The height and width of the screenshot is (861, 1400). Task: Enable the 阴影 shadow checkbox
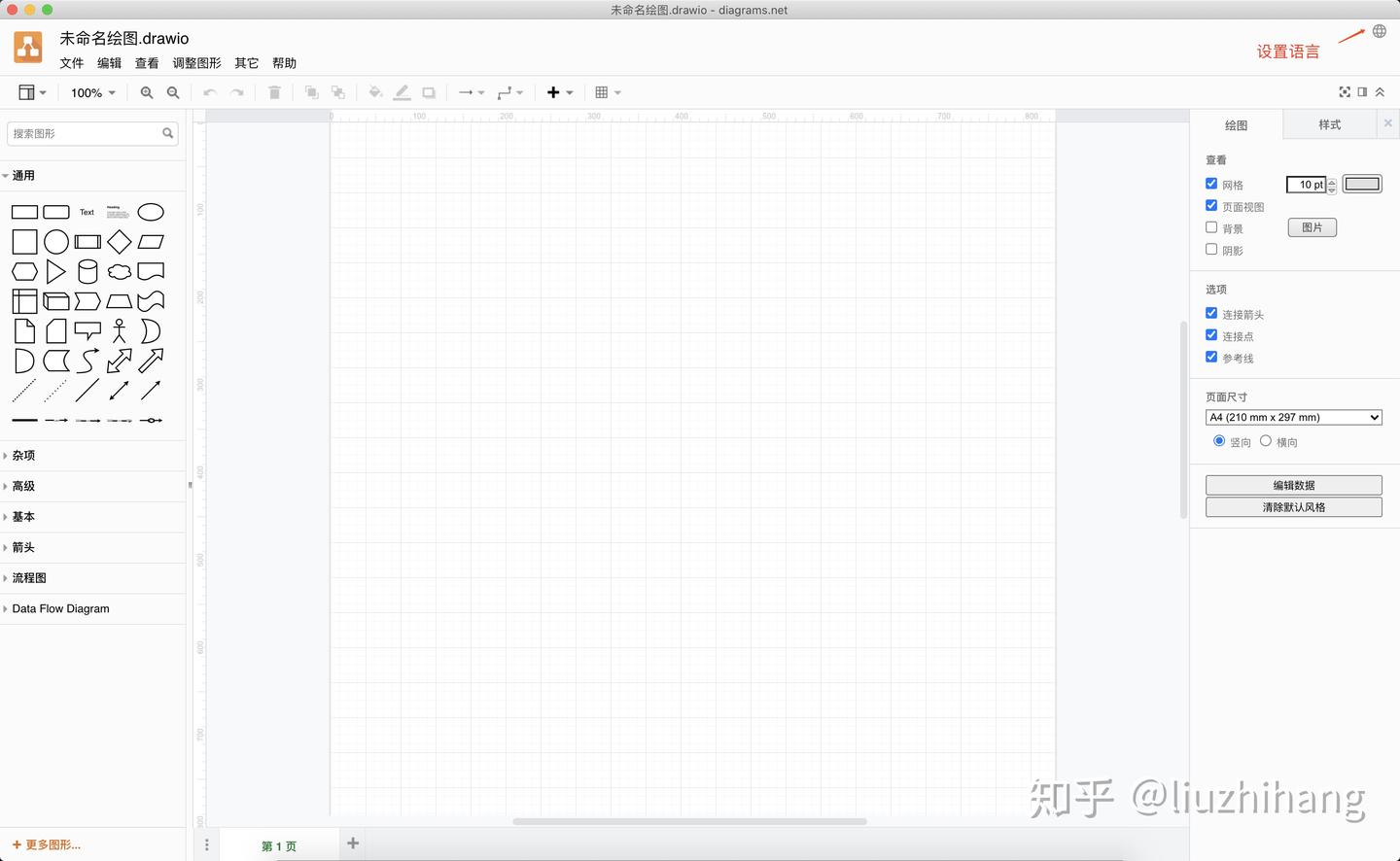pyautogui.click(x=1211, y=249)
